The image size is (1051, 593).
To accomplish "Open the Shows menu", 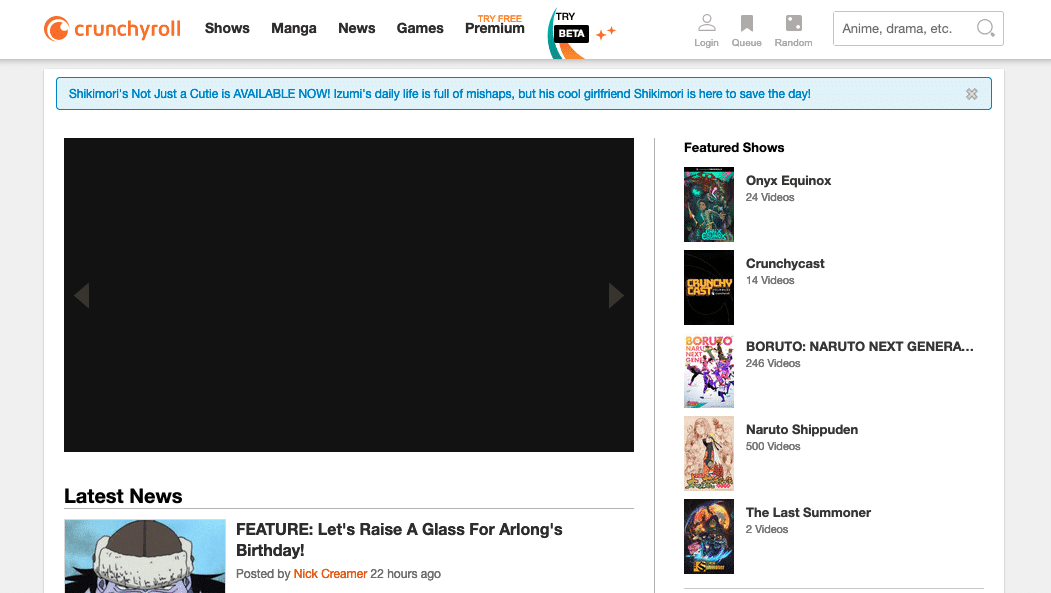I will pyautogui.click(x=227, y=28).
